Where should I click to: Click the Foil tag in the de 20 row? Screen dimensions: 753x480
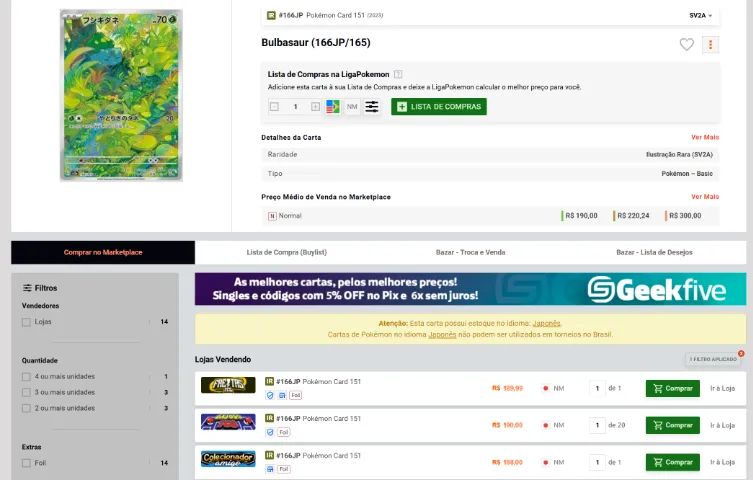(284, 432)
